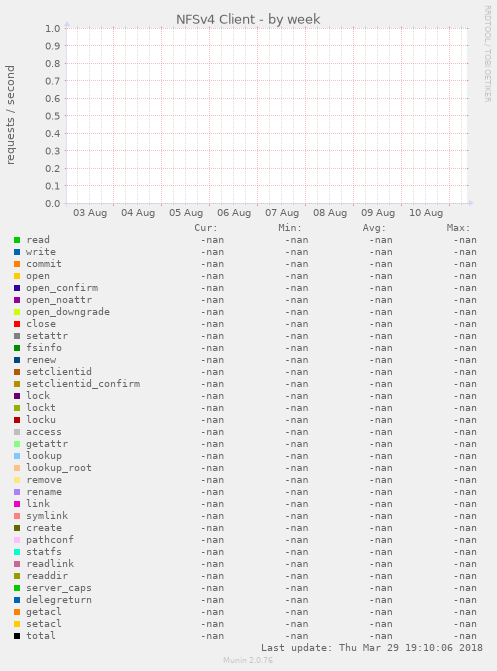Click the NFSv4 Client - by week title
Viewport: 497px width, 671px height.
pos(248,19)
